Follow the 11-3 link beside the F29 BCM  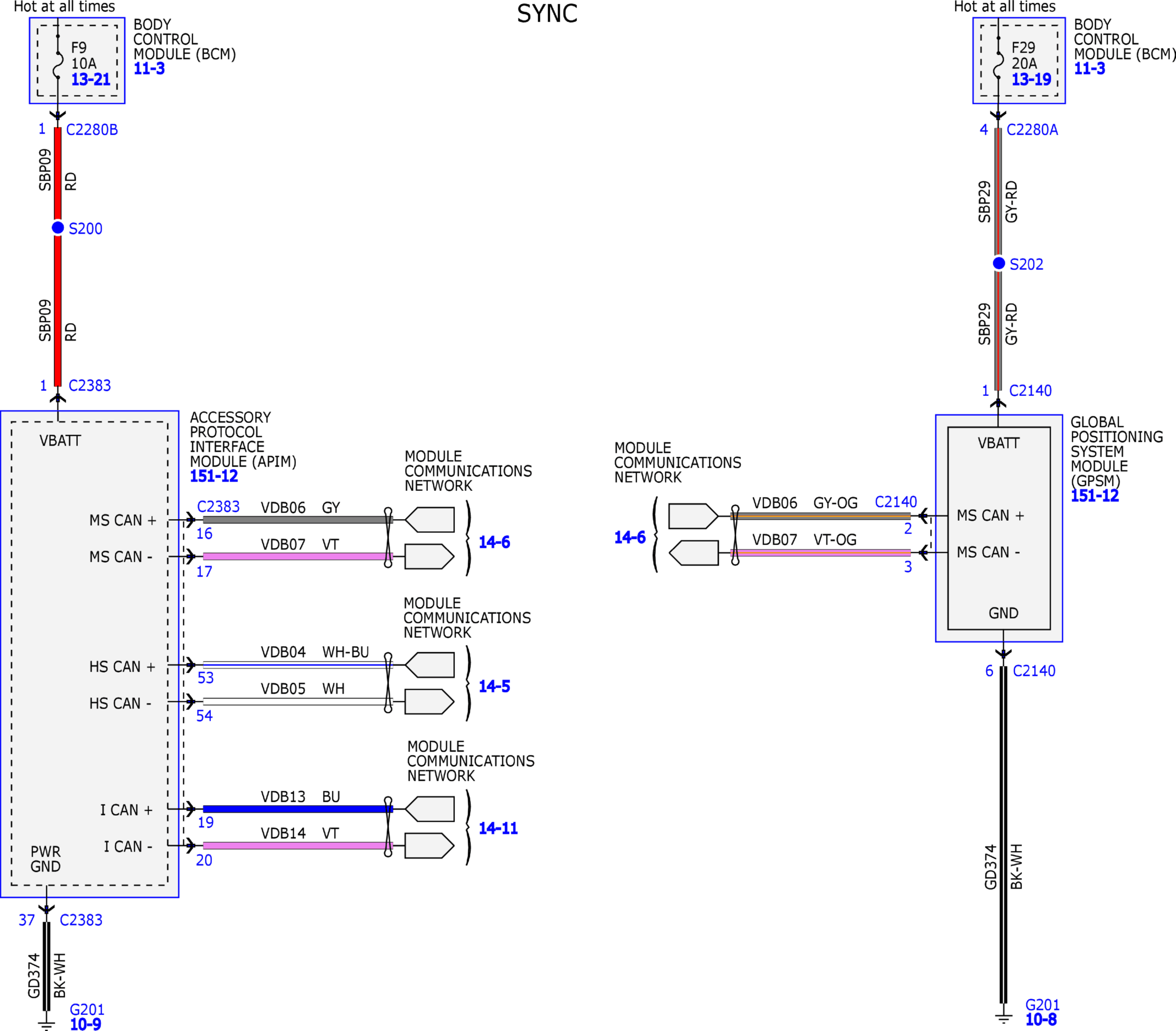(x=1089, y=68)
